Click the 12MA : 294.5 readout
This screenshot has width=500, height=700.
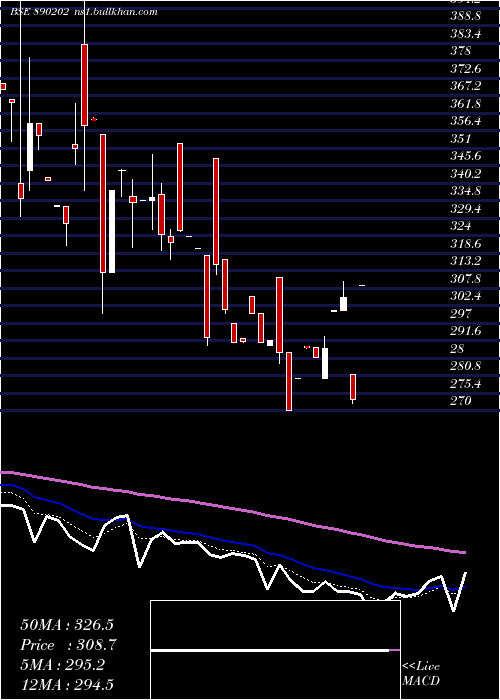pos(67,685)
